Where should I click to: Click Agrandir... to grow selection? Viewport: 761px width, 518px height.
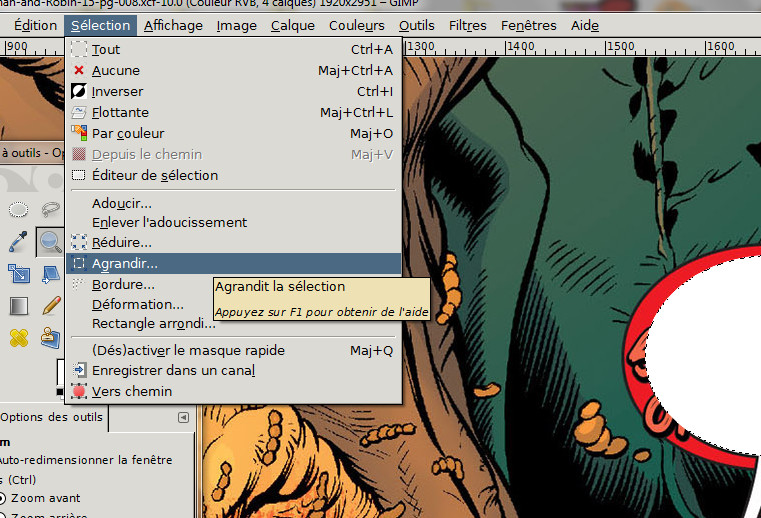(x=233, y=263)
